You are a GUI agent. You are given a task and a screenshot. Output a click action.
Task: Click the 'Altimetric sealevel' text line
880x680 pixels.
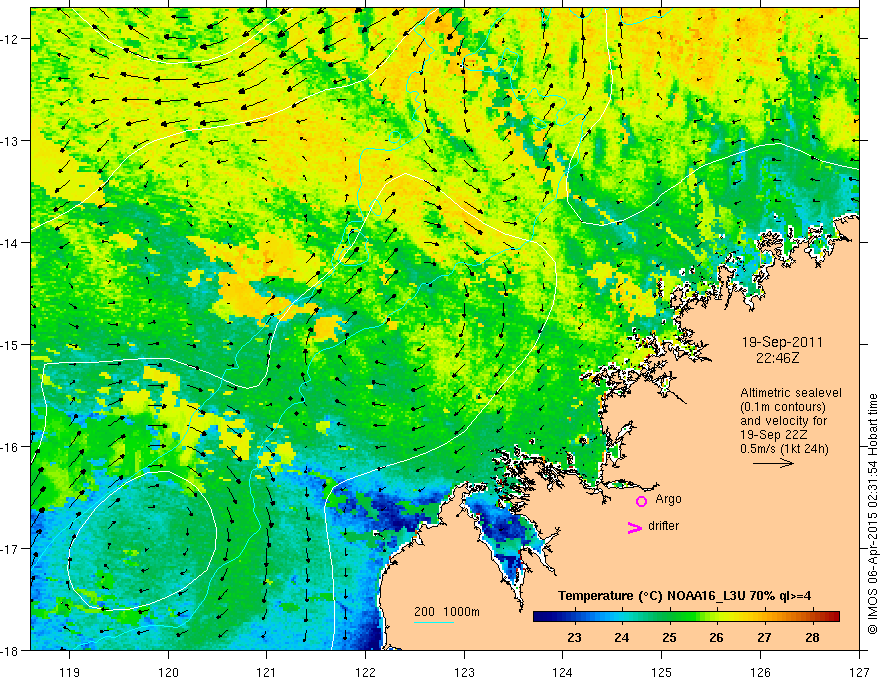791,393
